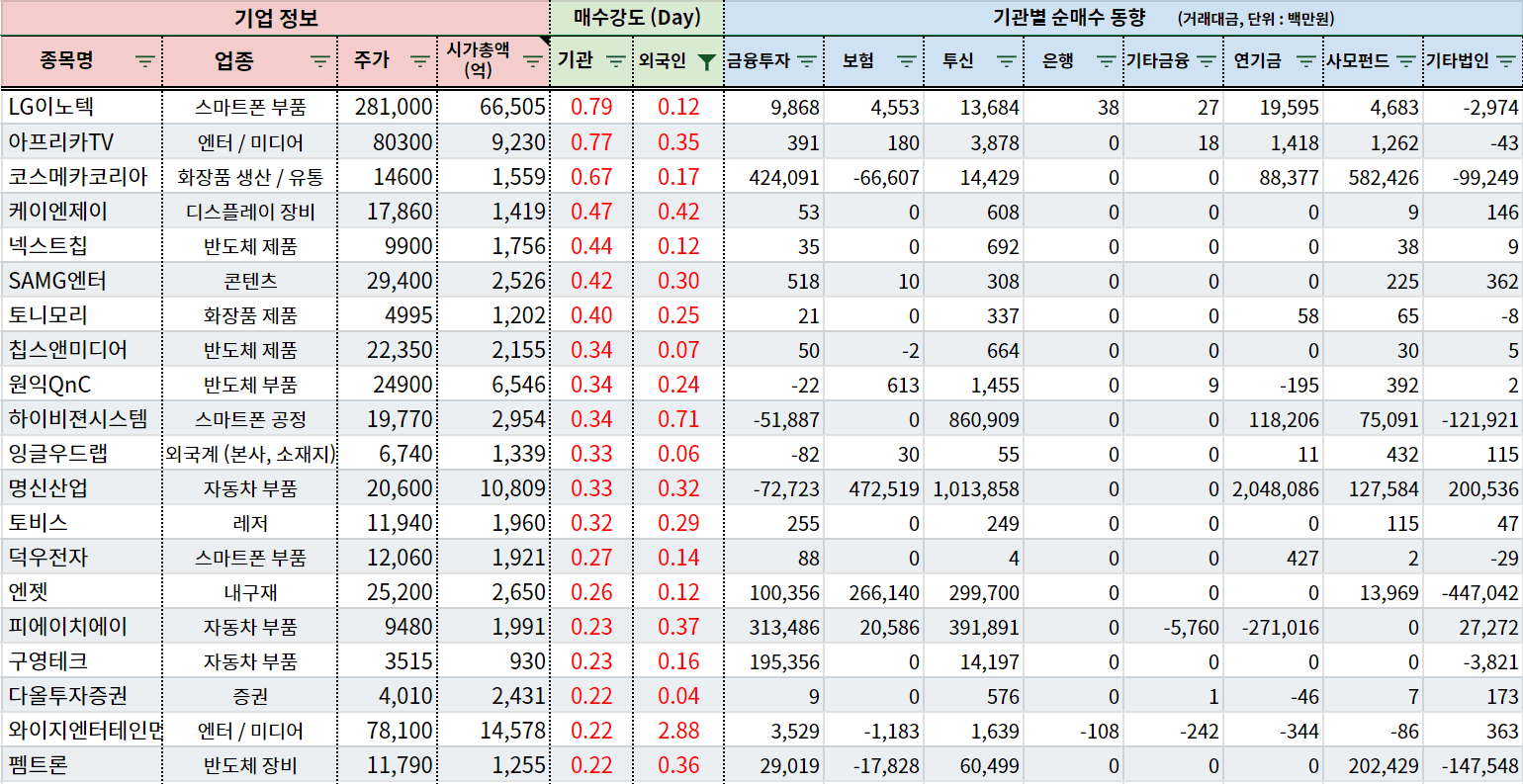
Task: Select the 엔젯 stock name cell
Action: 81,592
